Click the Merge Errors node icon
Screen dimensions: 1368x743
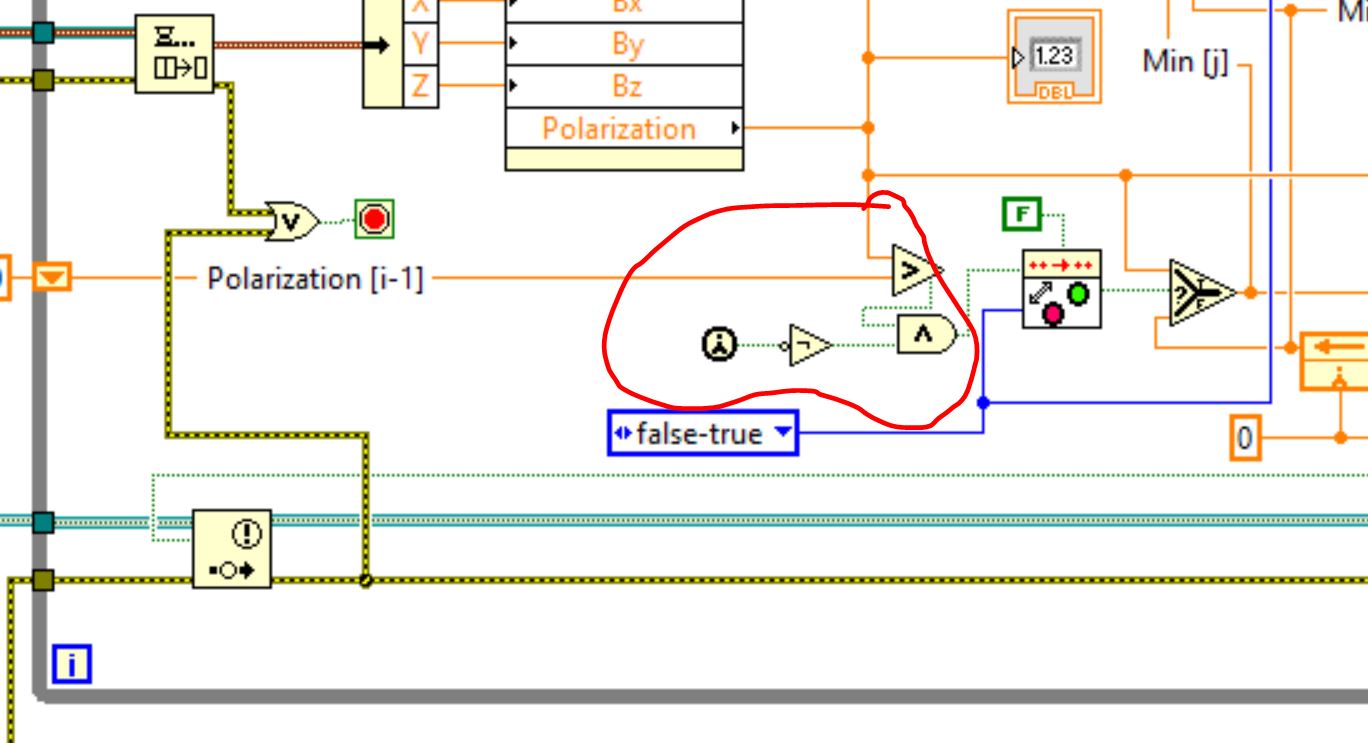tap(174, 54)
